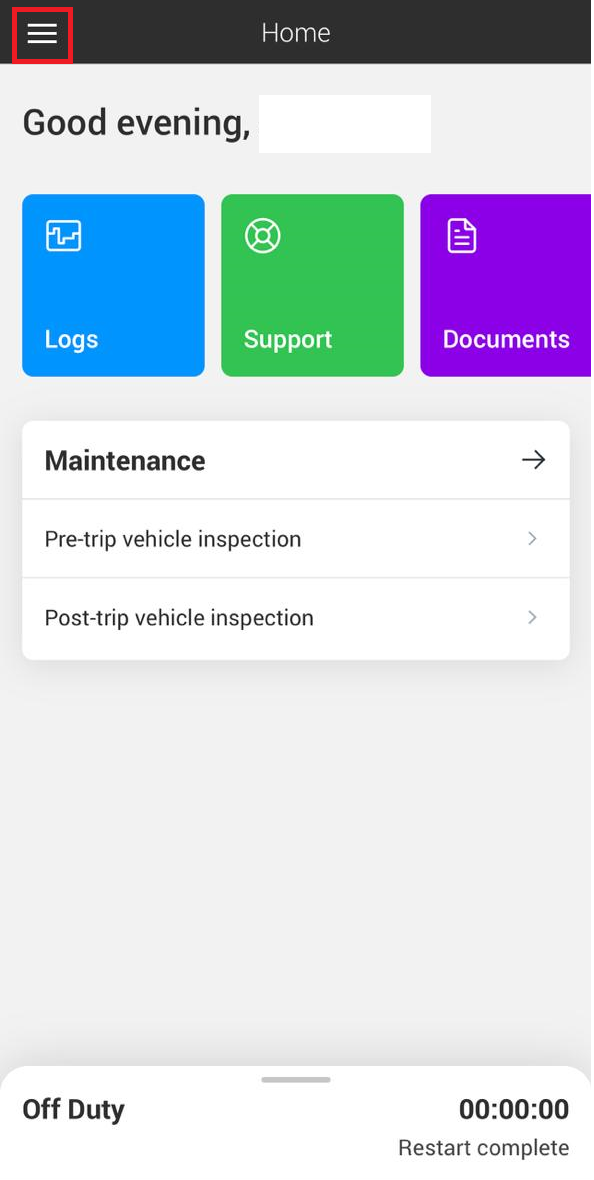
Task: Expand Pre-trip vehicle inspection chevron
Action: (x=532, y=539)
